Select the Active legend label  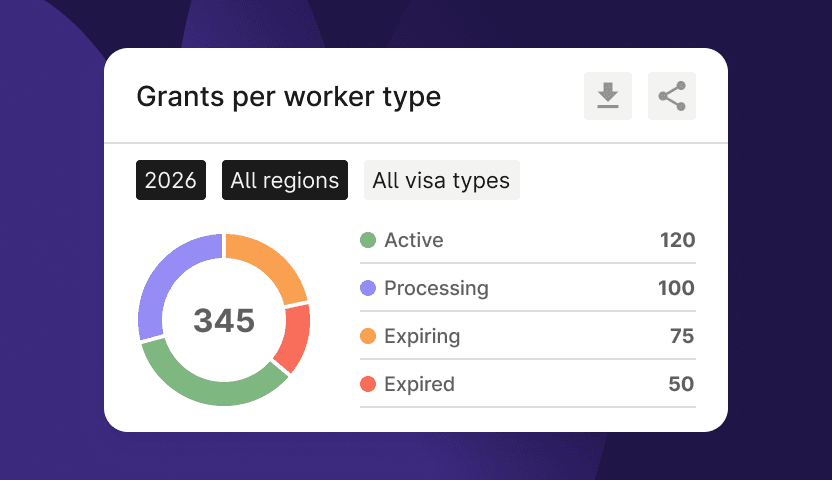click(413, 240)
